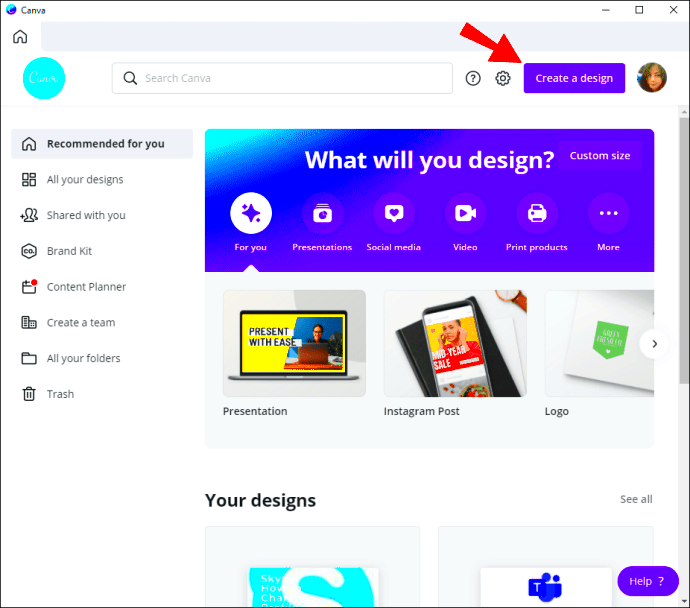Click the Custom size button
This screenshot has width=690, height=608.
[x=600, y=156]
